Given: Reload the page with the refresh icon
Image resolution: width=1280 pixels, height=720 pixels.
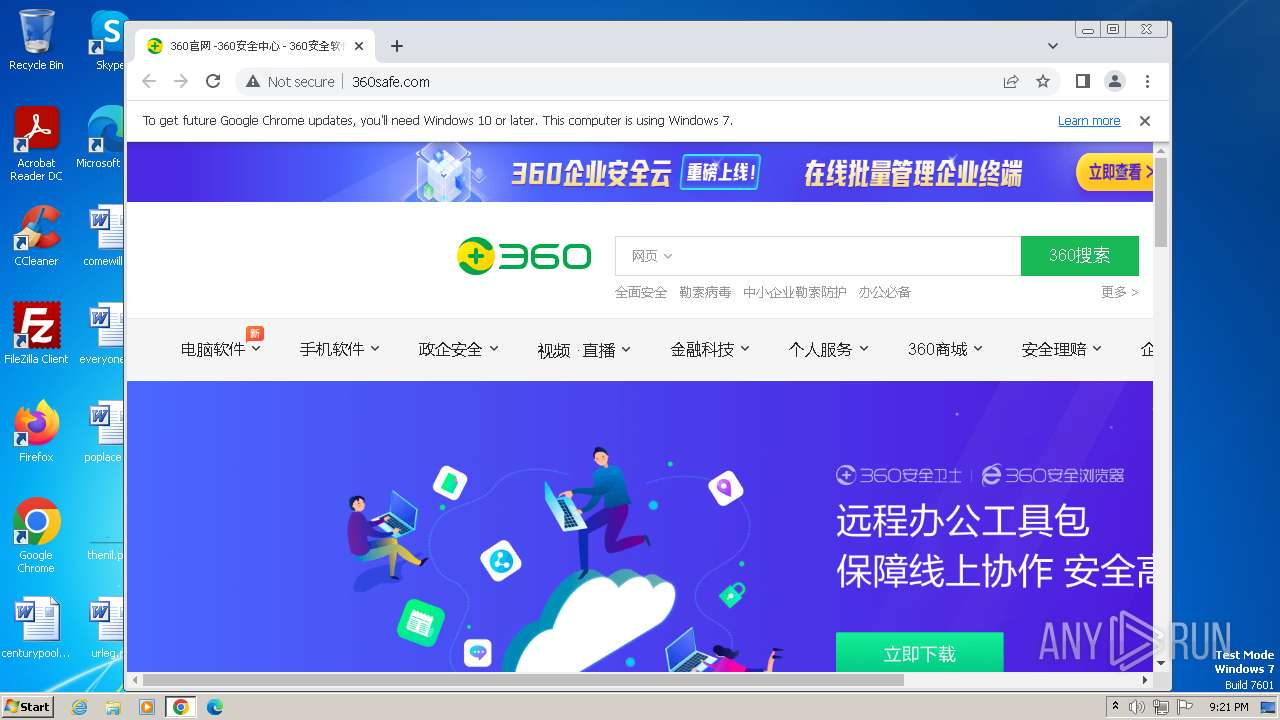Looking at the screenshot, I should click(x=213, y=82).
